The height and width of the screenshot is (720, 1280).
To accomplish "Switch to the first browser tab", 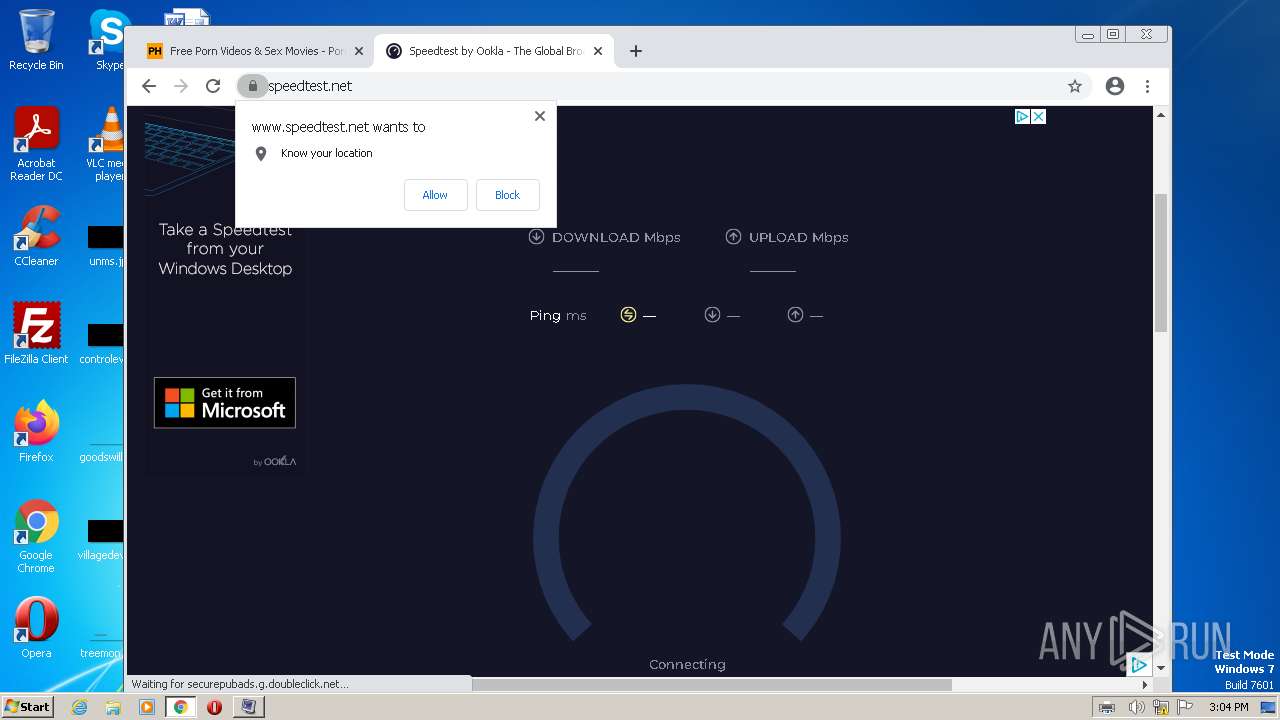I will click(255, 51).
